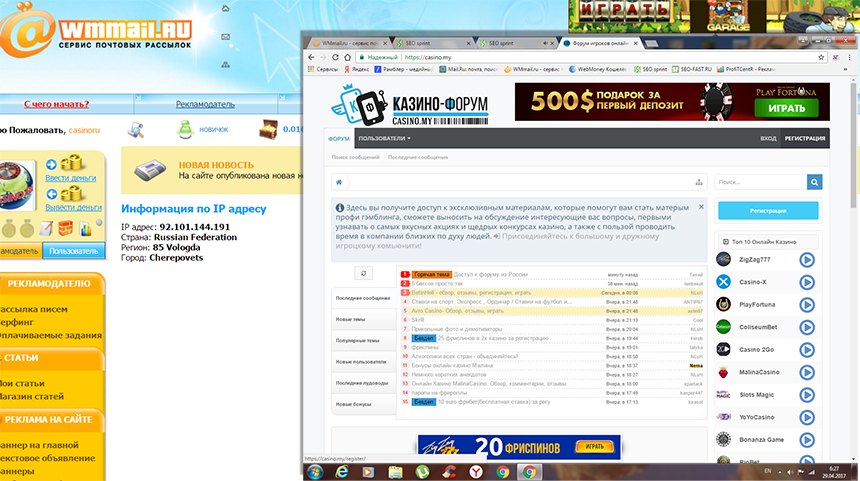860x481 pixels.
Task: Bookmark this page with the star icon
Action: click(x=821, y=57)
